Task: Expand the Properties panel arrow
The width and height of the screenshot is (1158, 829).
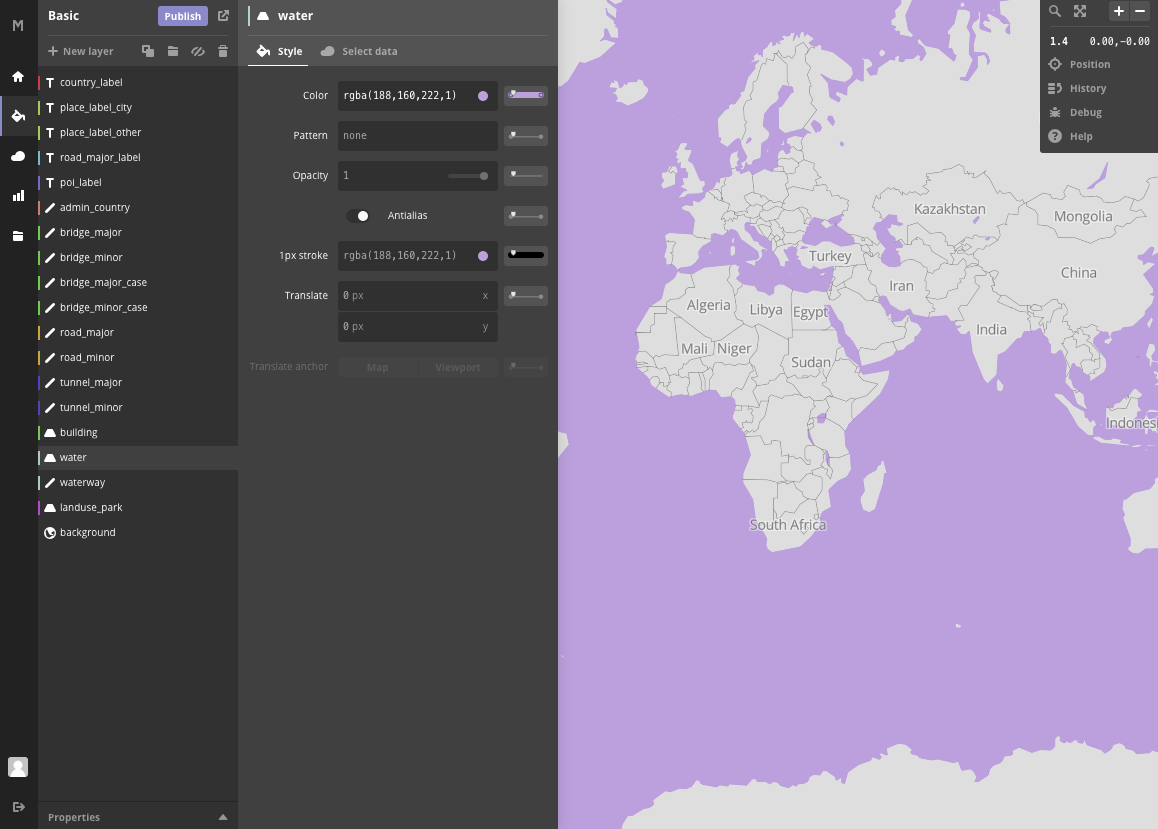Action: click(223, 817)
